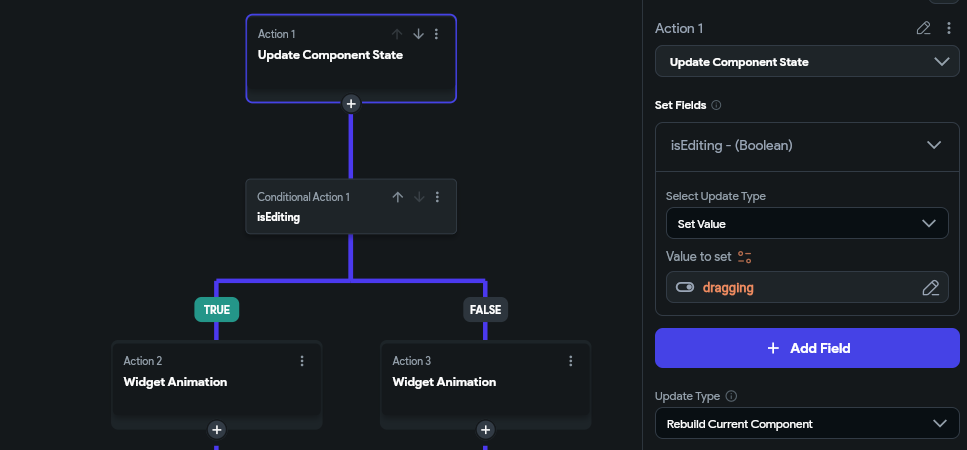
Task: Move Conditional Action 1 down
Action: pyautogui.click(x=419, y=197)
